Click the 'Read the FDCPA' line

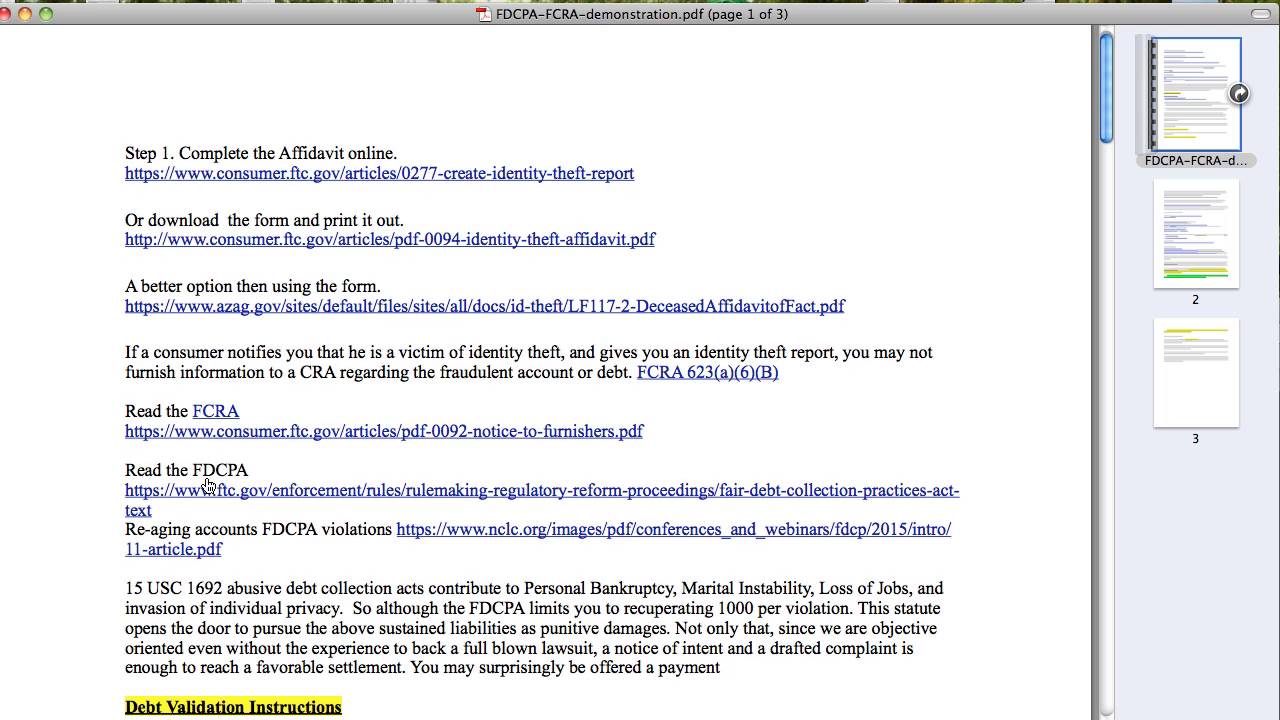186,470
